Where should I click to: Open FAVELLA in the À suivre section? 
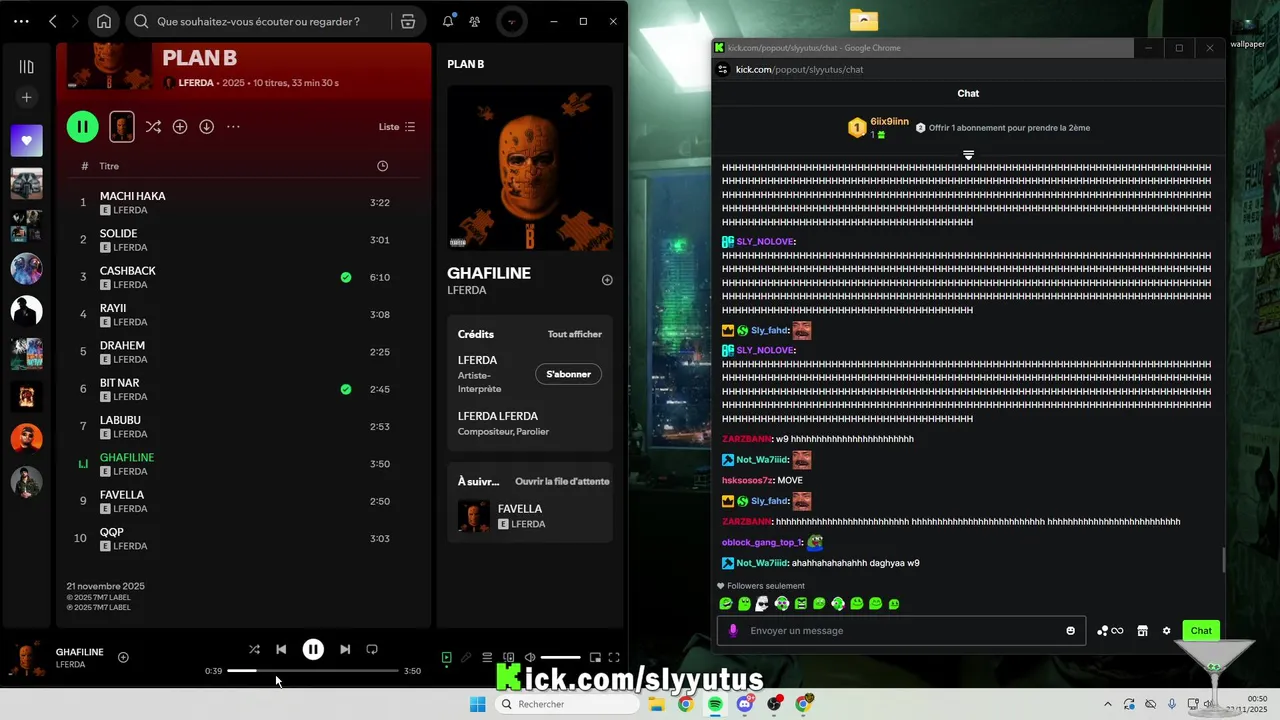tap(530, 516)
